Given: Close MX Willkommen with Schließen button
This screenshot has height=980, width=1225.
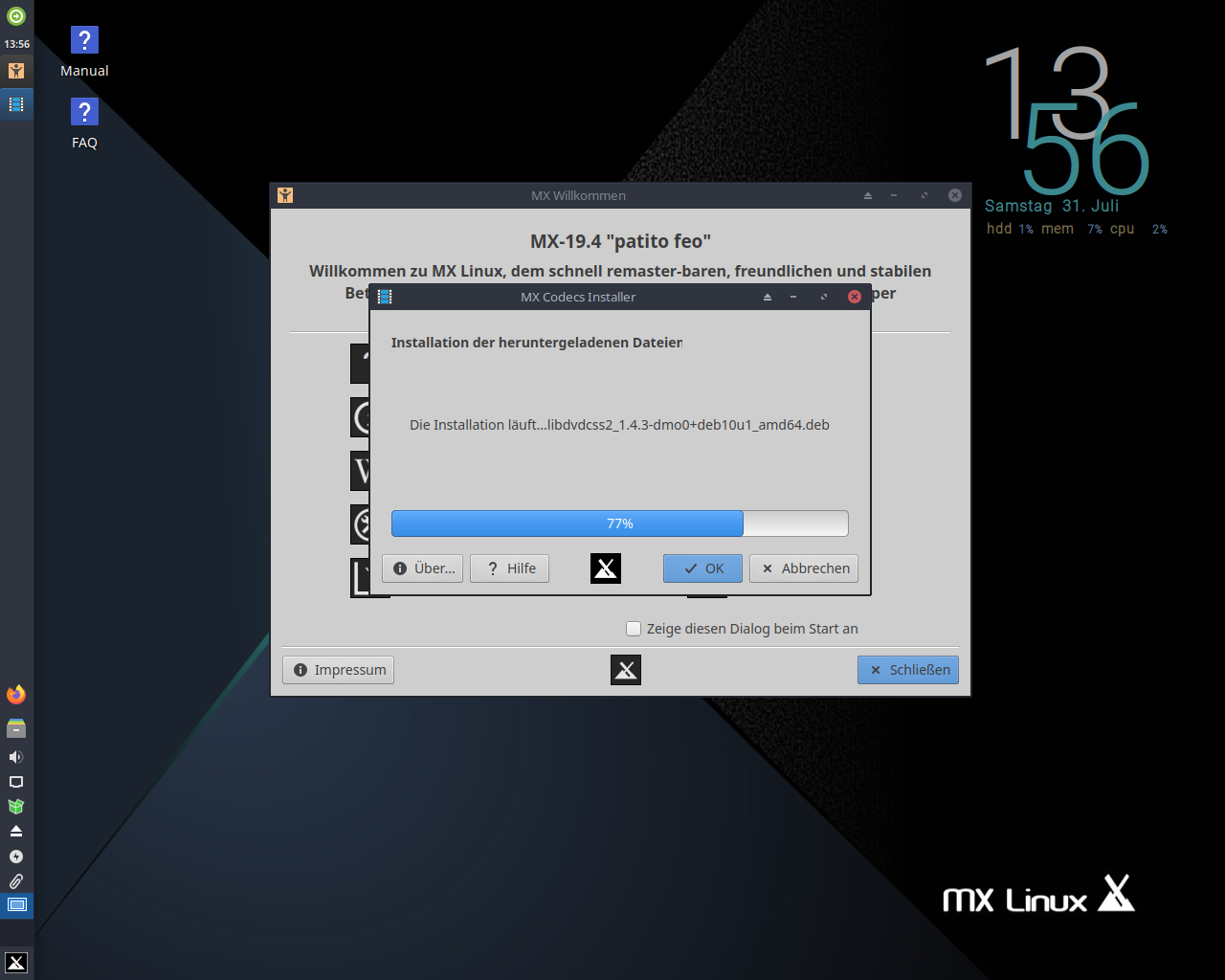Looking at the screenshot, I should [x=908, y=670].
